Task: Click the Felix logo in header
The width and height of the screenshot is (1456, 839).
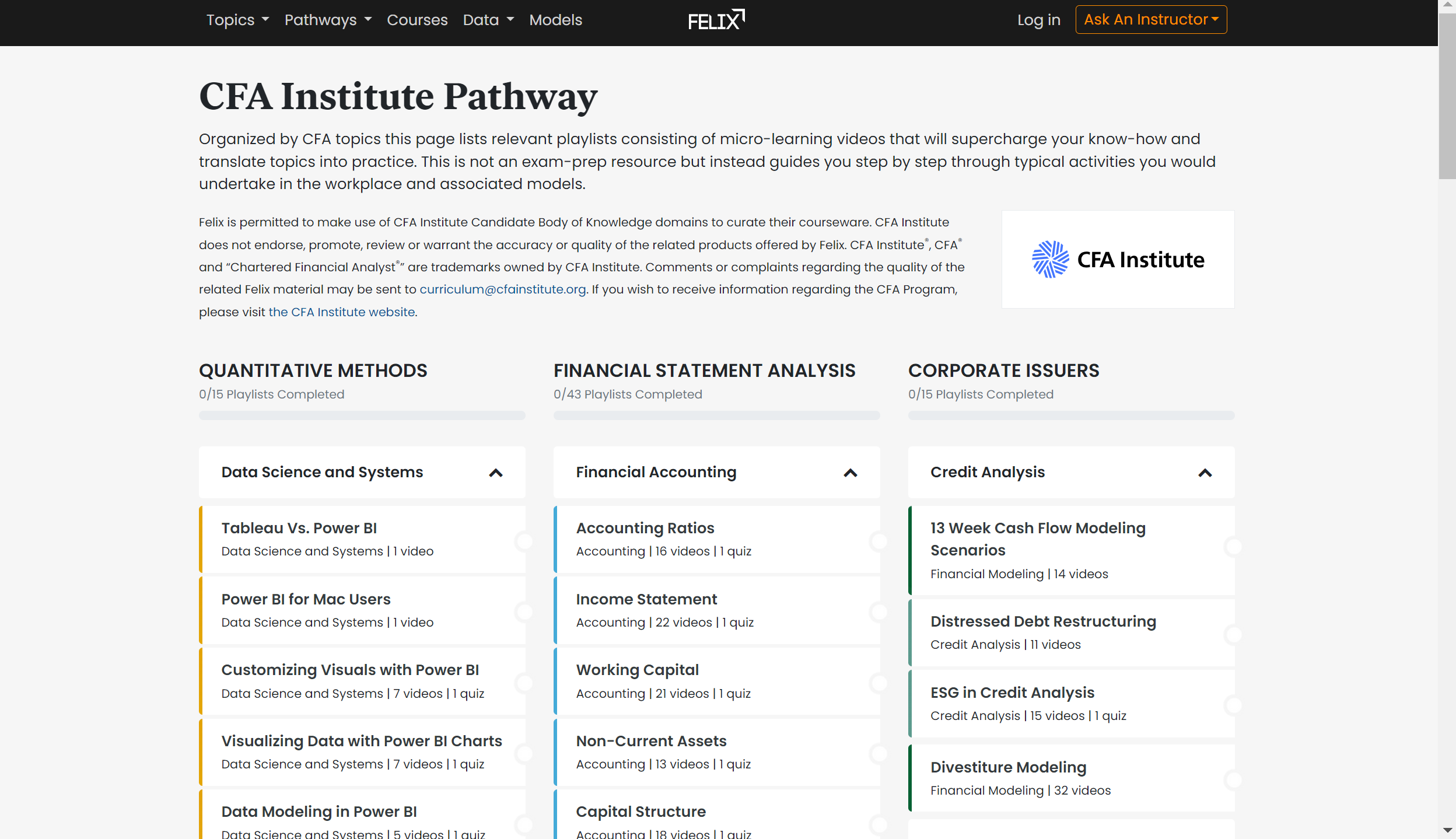Action: [x=716, y=20]
